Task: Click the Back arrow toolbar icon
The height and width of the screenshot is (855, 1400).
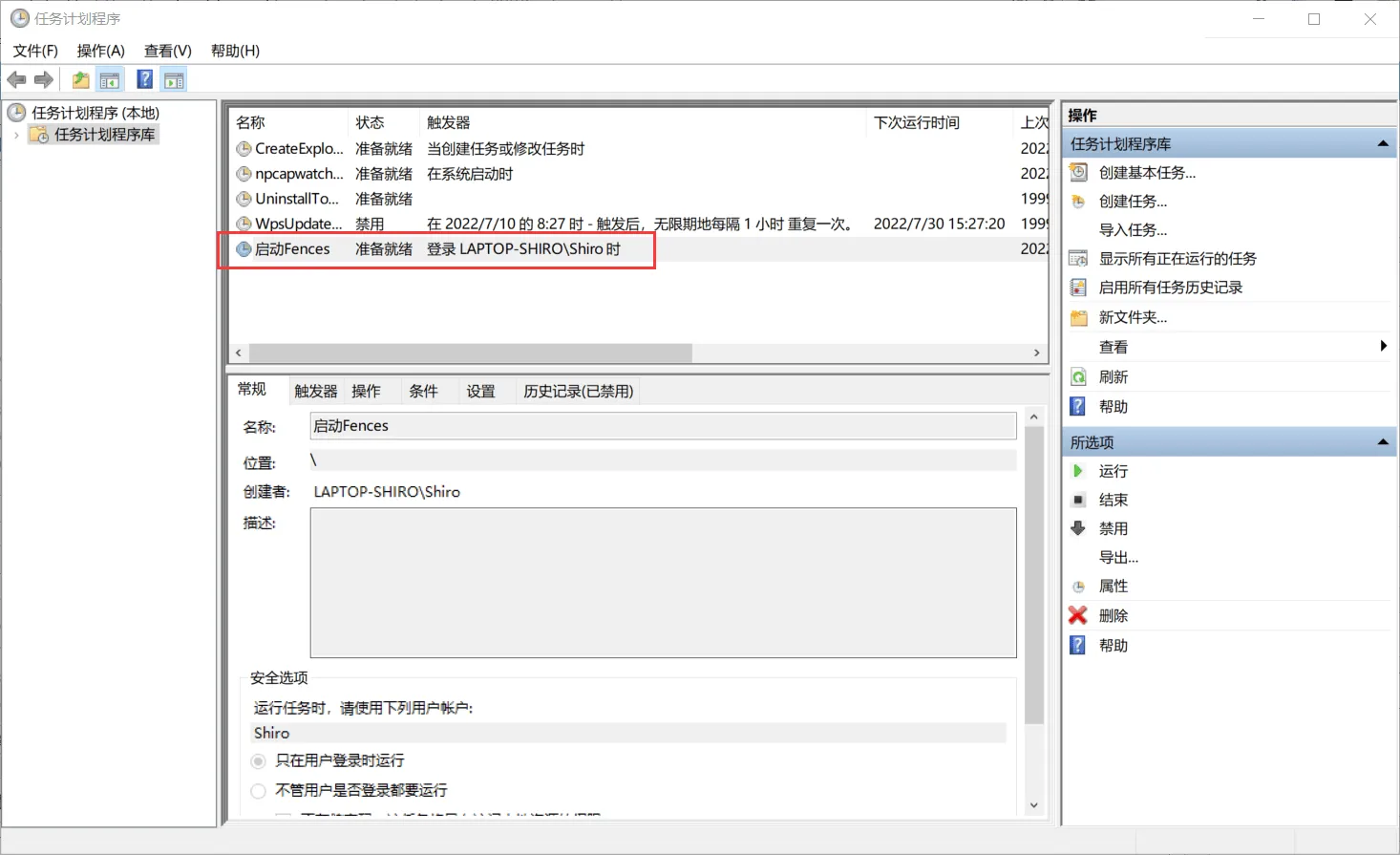Action: click(x=16, y=80)
